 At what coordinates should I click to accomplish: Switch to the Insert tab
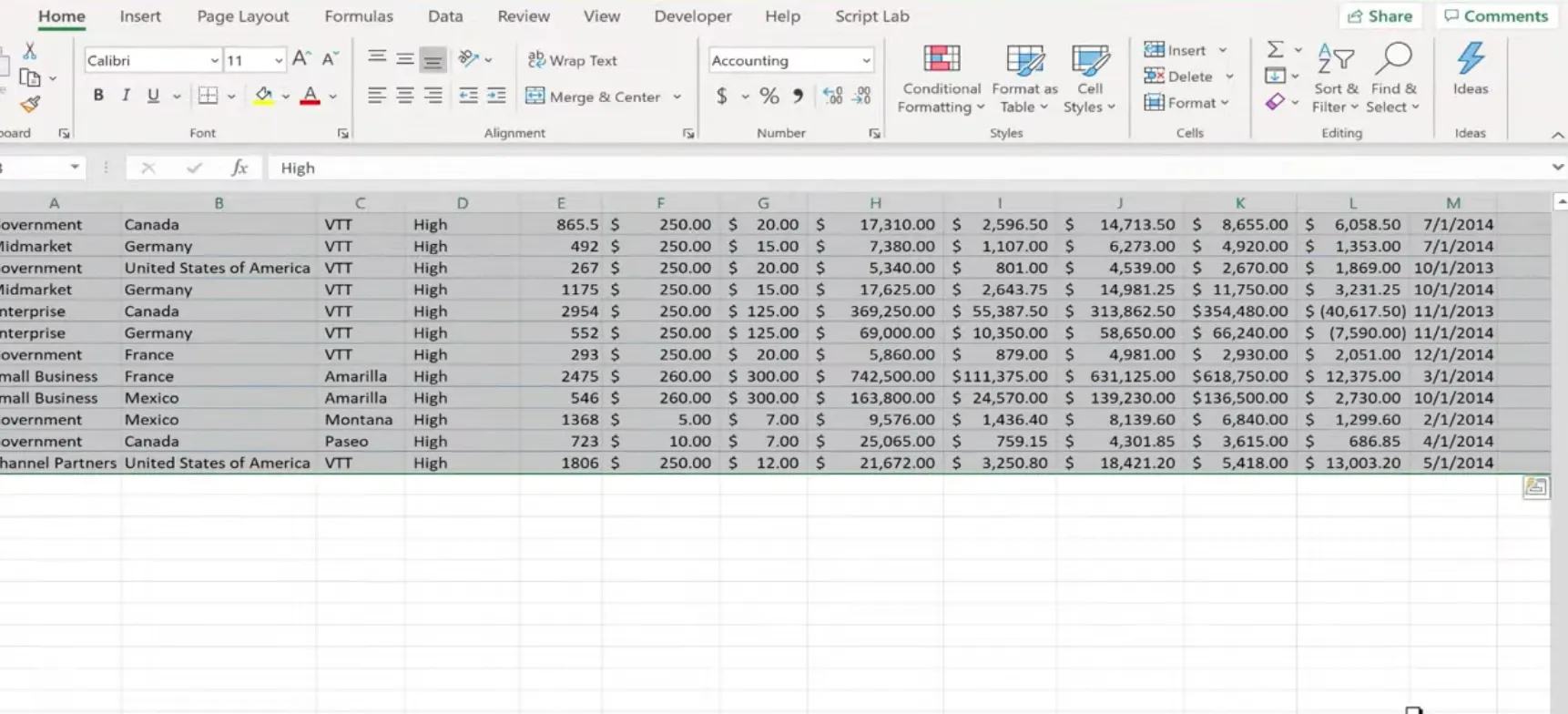tap(140, 16)
